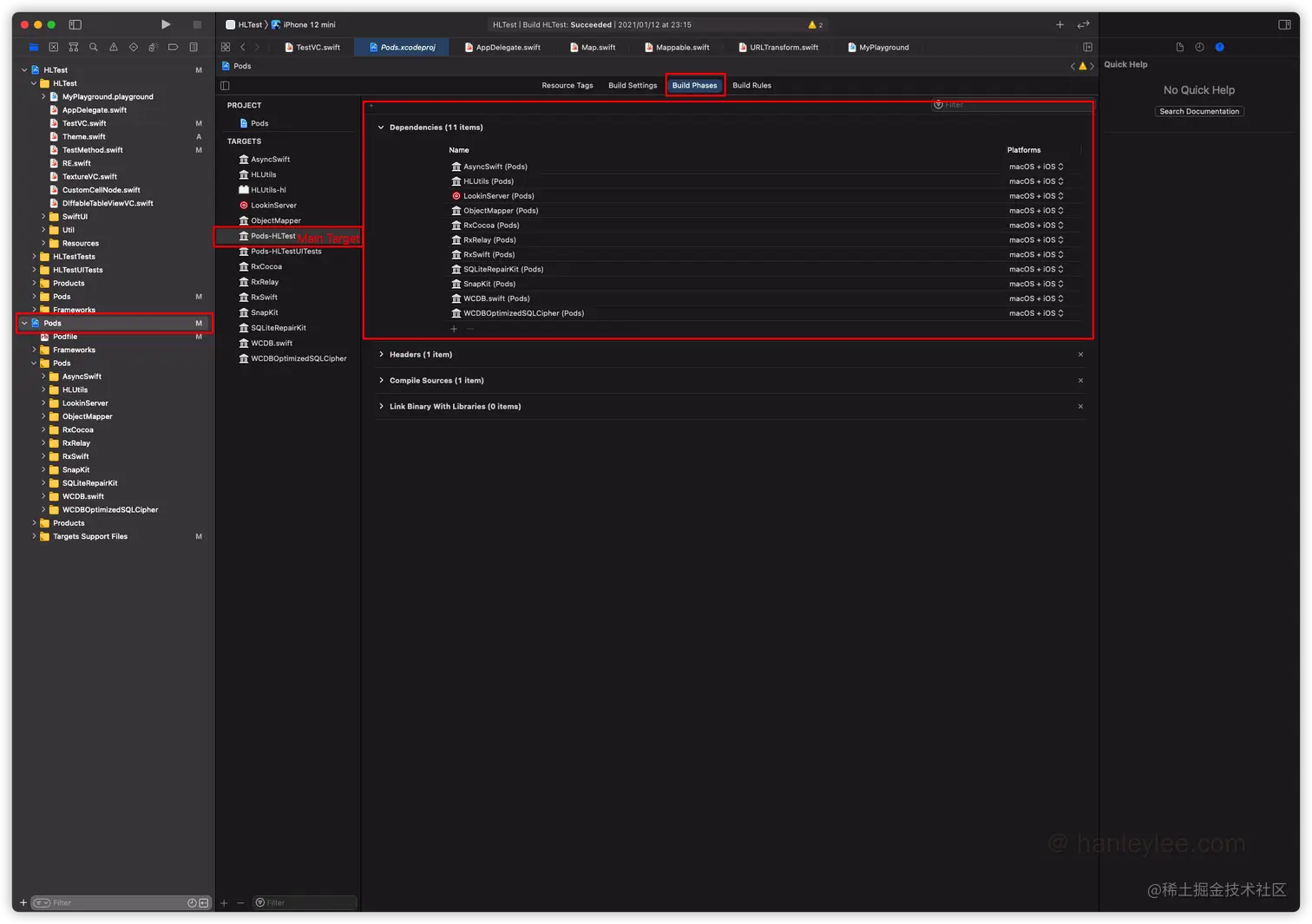Open the Breakpoint navigator
The width and height of the screenshot is (1312, 924).
click(173, 47)
